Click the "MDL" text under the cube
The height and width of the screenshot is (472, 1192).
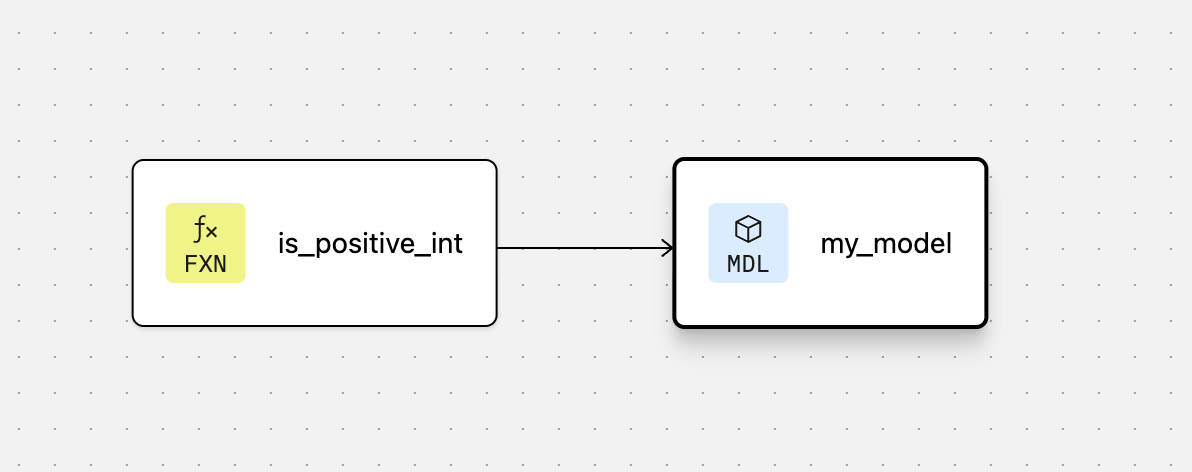point(748,264)
